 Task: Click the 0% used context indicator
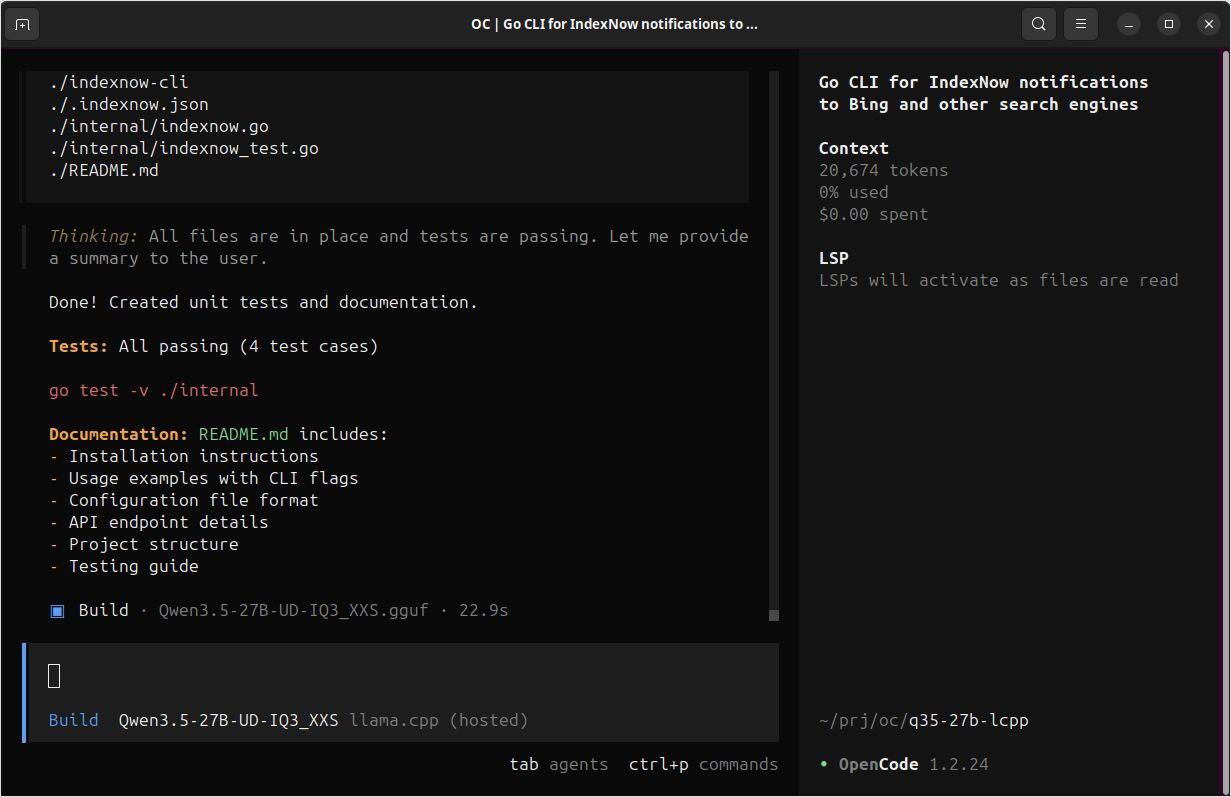tap(853, 192)
